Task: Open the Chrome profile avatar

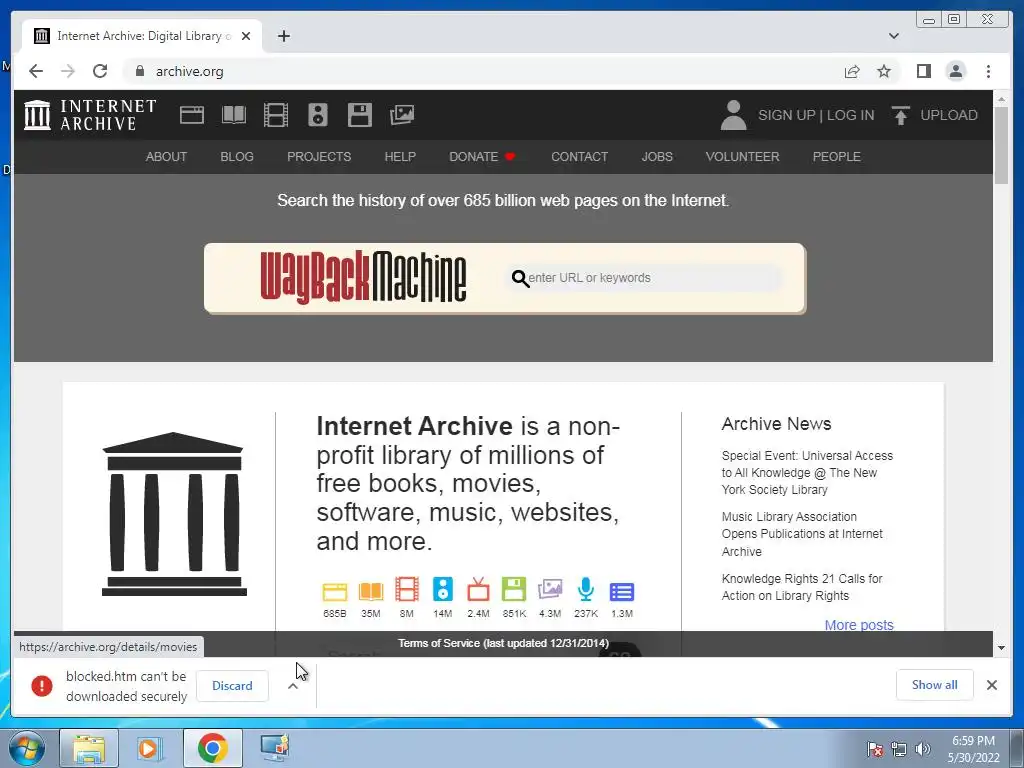Action: (955, 71)
